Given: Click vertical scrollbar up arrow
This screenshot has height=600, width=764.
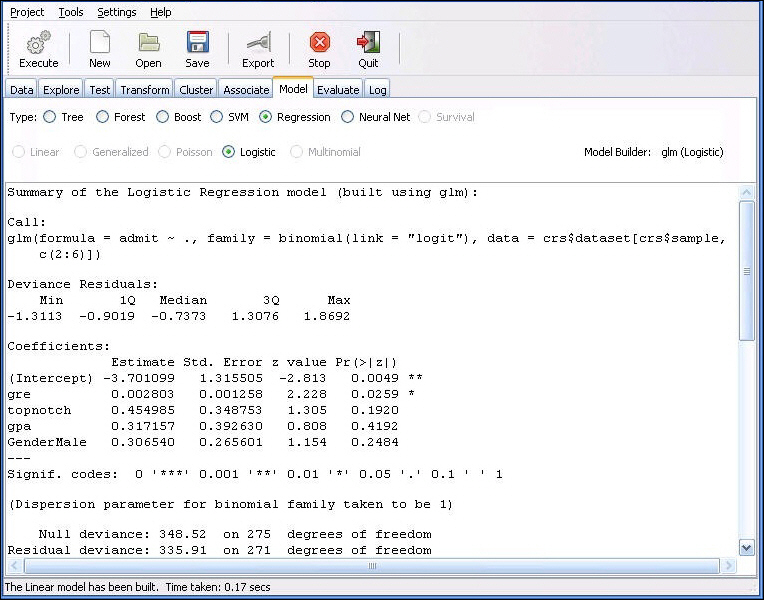Looking at the screenshot, I should coord(746,193).
